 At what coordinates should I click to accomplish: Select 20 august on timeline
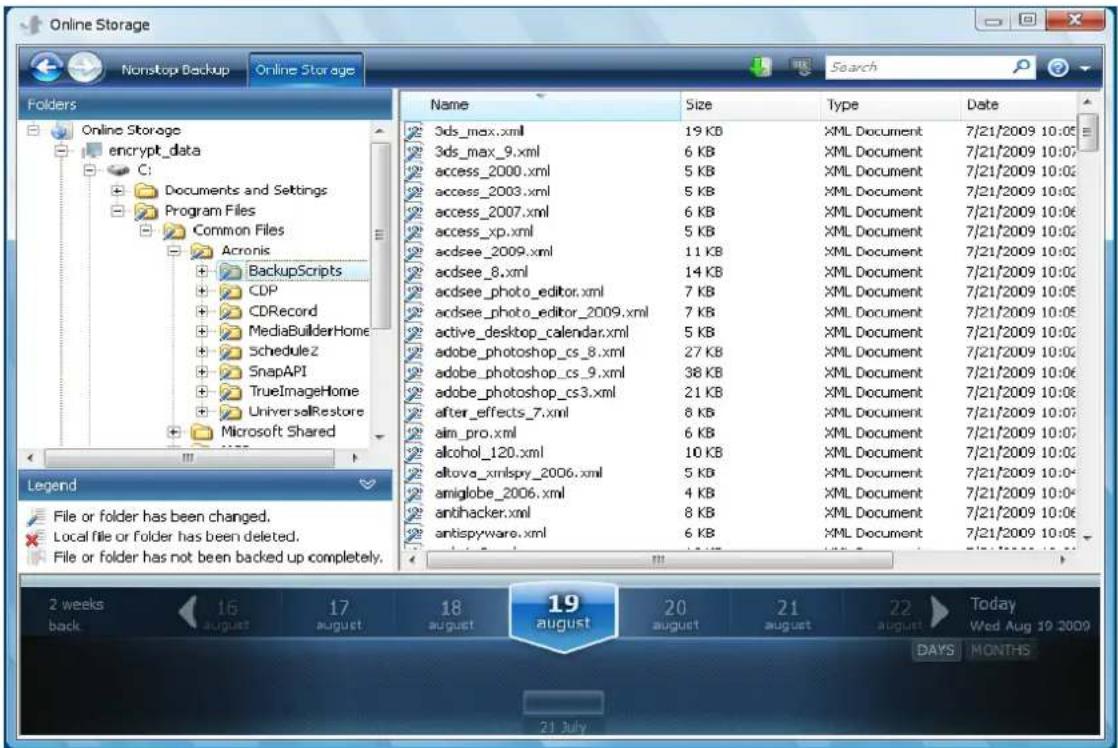[x=675, y=615]
